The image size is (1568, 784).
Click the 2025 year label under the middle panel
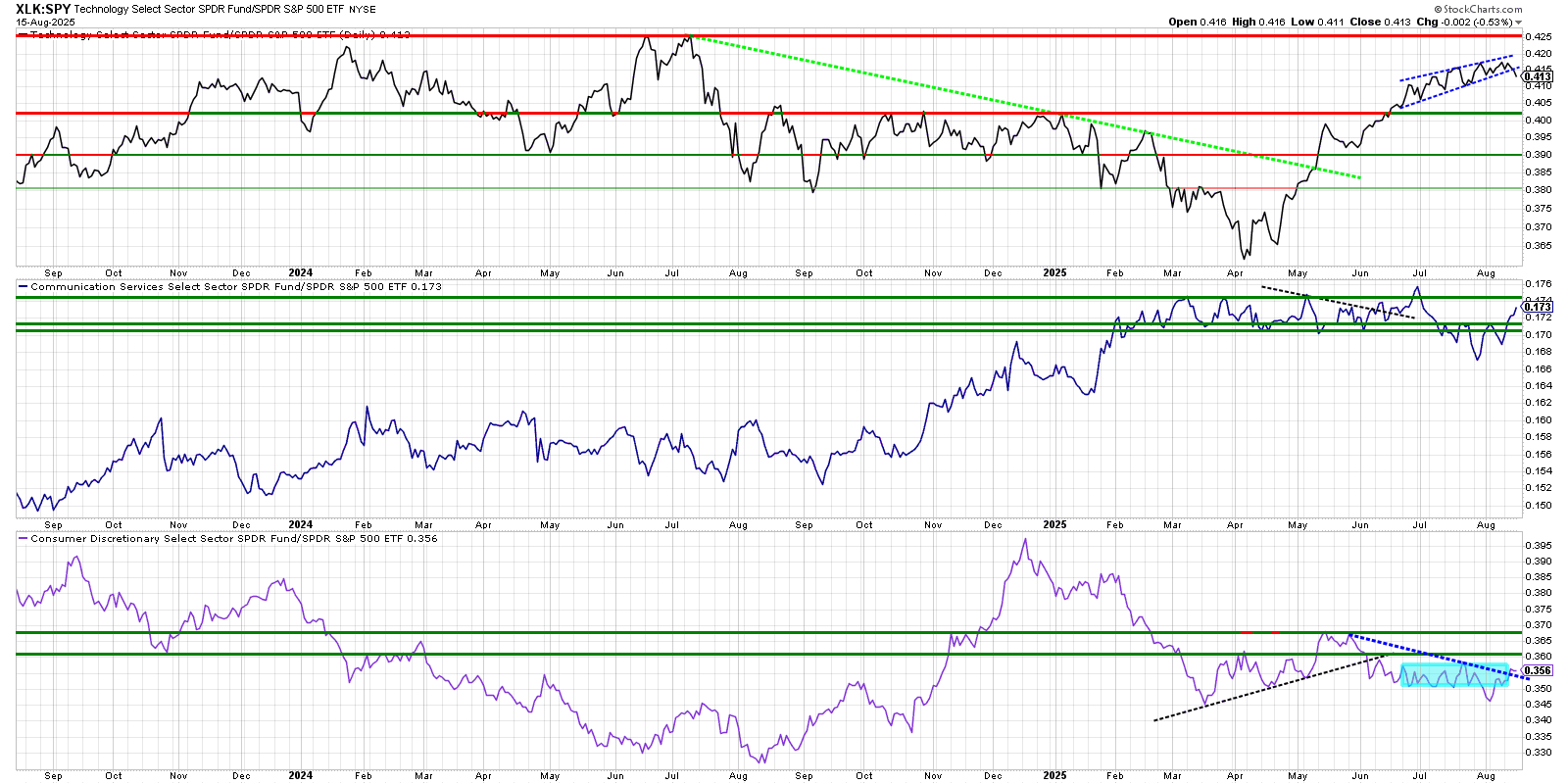pos(1054,525)
